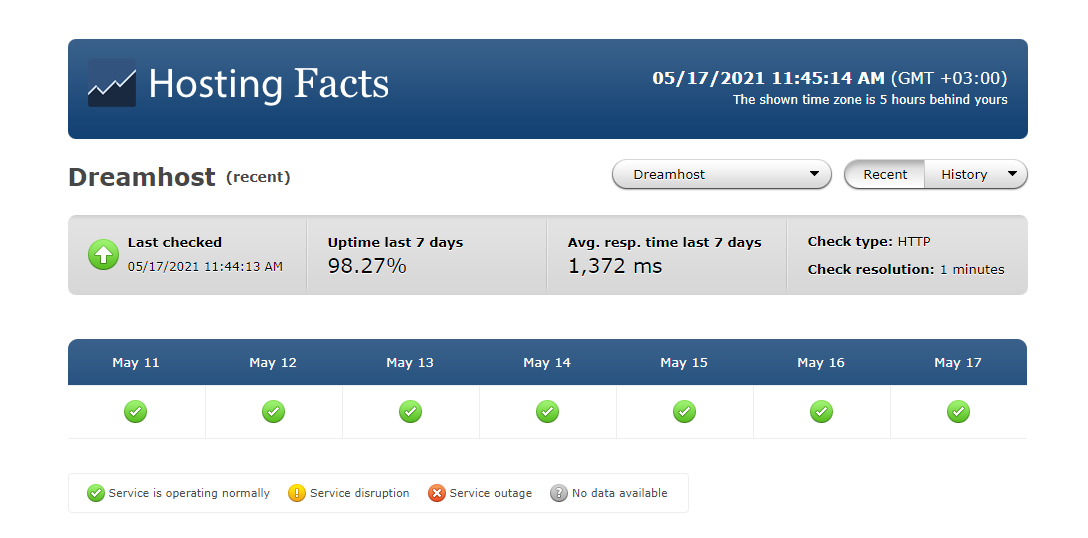
Task: Click the May 13 green check status icon
Action: pyautogui.click(x=410, y=412)
